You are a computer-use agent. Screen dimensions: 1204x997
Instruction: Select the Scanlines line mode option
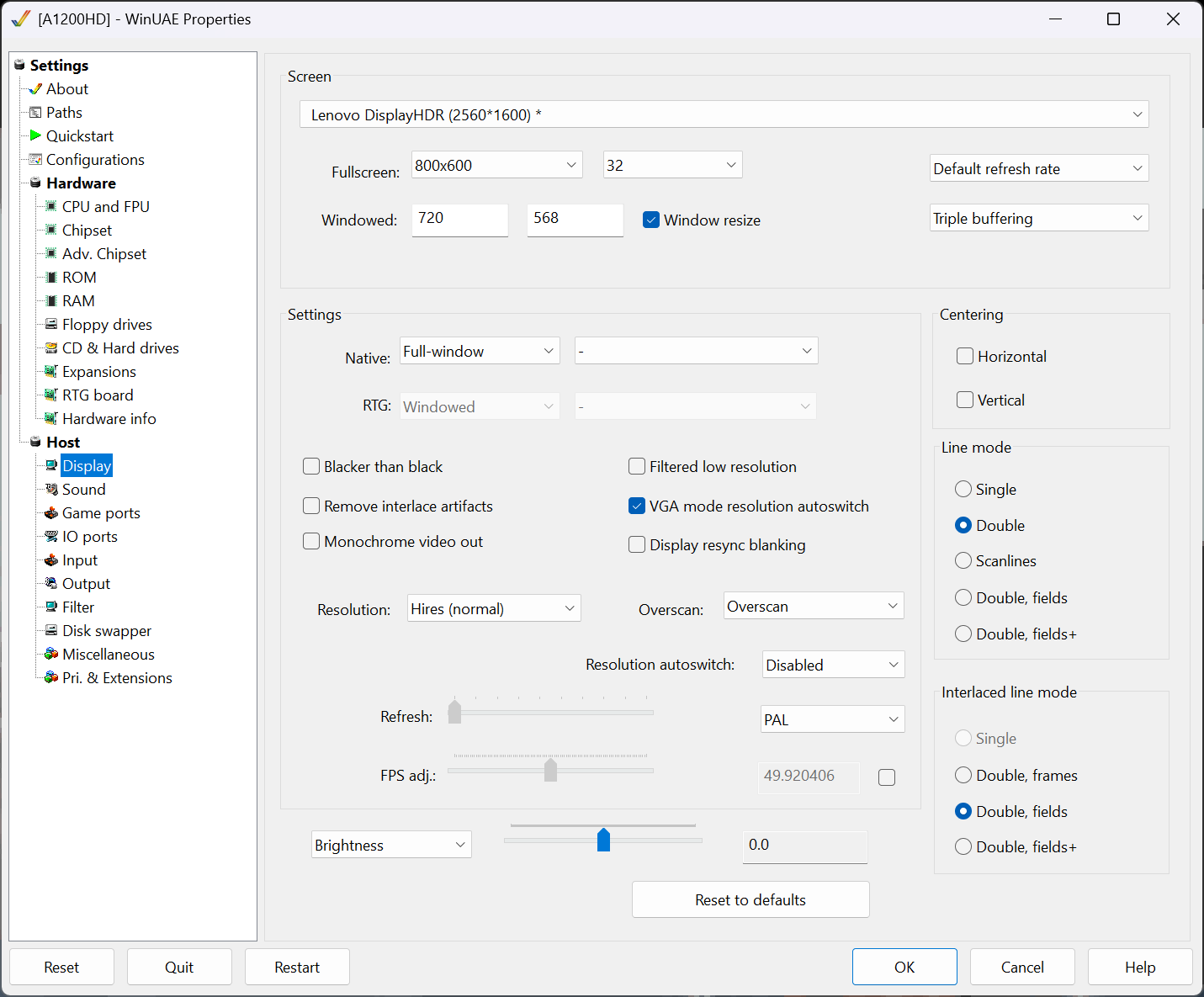963,560
